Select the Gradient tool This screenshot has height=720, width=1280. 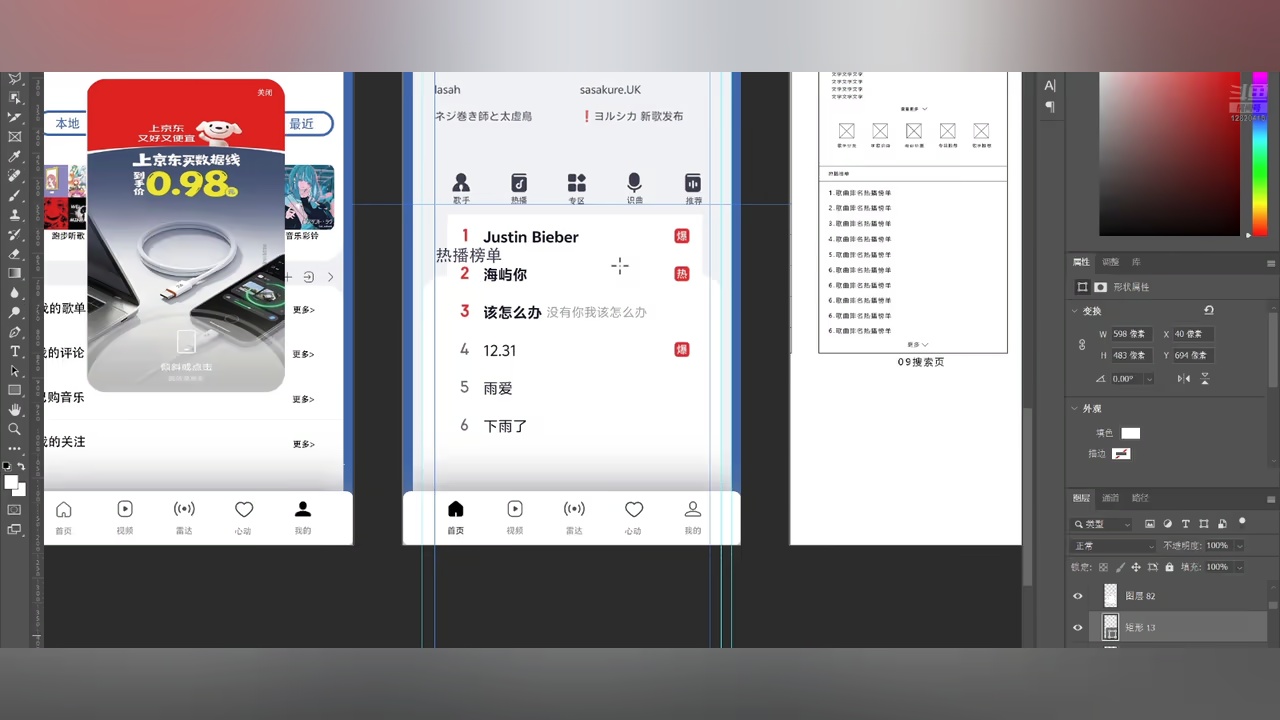[15, 273]
